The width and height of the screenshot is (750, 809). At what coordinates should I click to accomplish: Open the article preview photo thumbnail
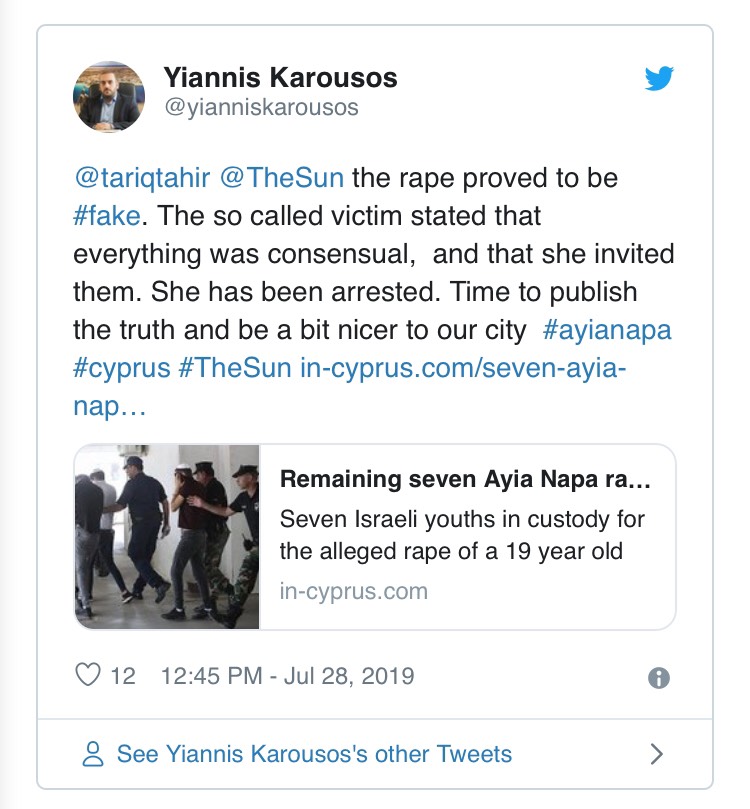click(167, 537)
